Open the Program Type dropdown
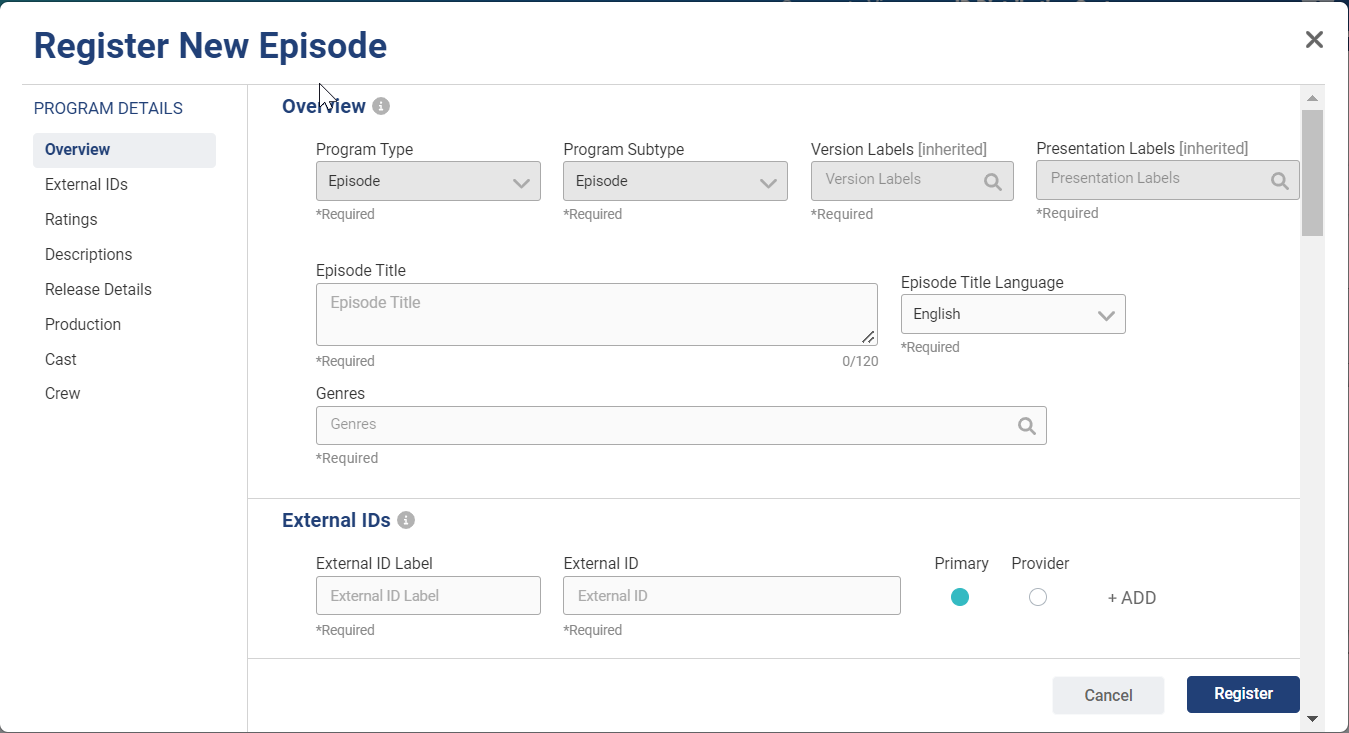Viewport: 1349px width, 733px height. pyautogui.click(x=428, y=182)
